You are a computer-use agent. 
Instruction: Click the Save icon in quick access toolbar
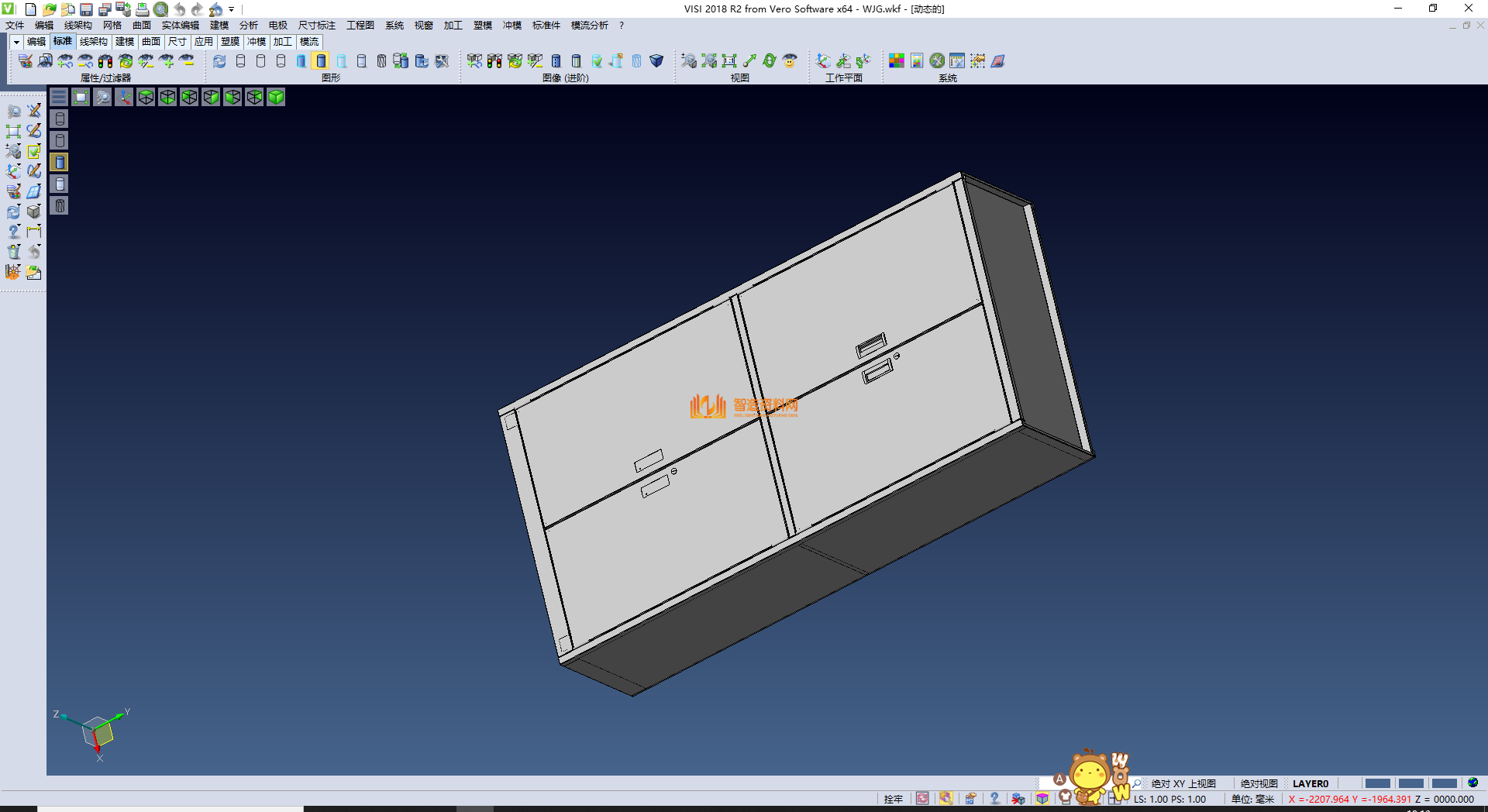[86, 9]
